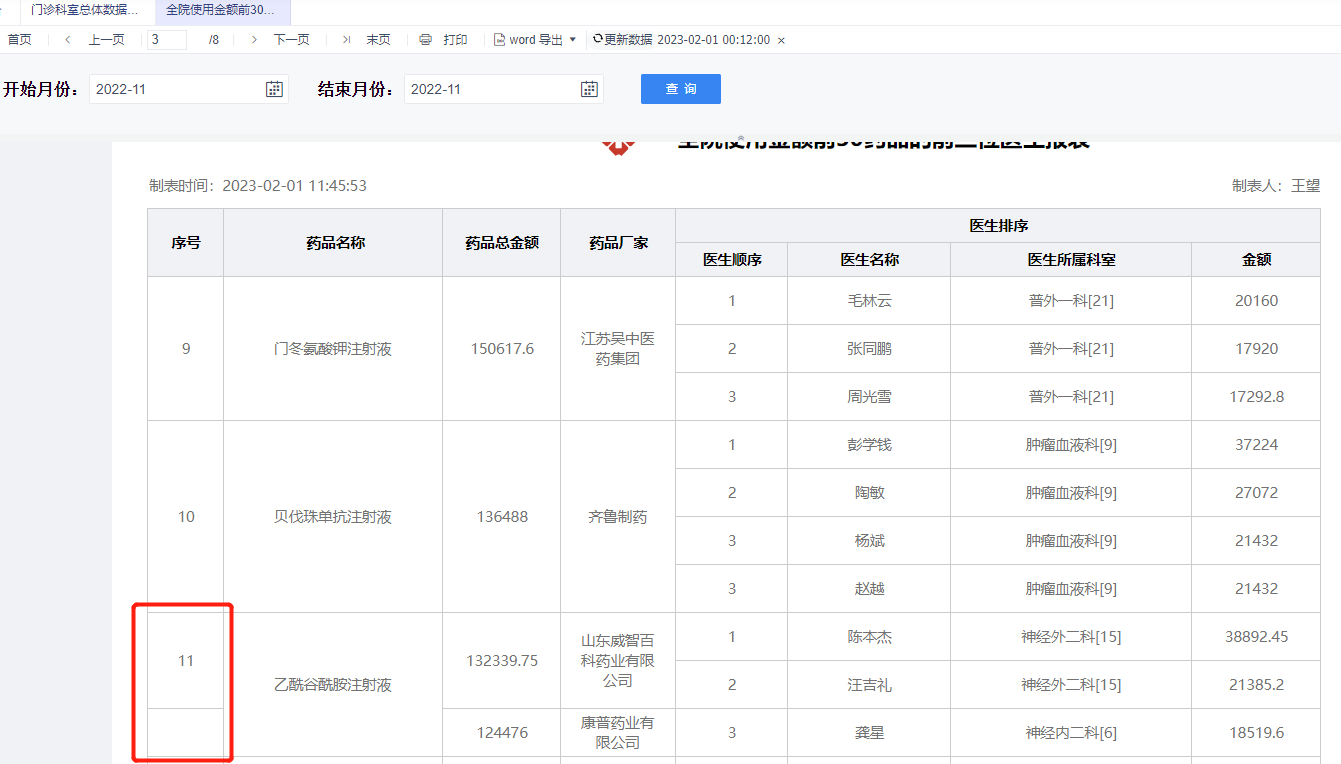
Task: Click the 更新数据 refresh icon
Action: [x=597, y=39]
